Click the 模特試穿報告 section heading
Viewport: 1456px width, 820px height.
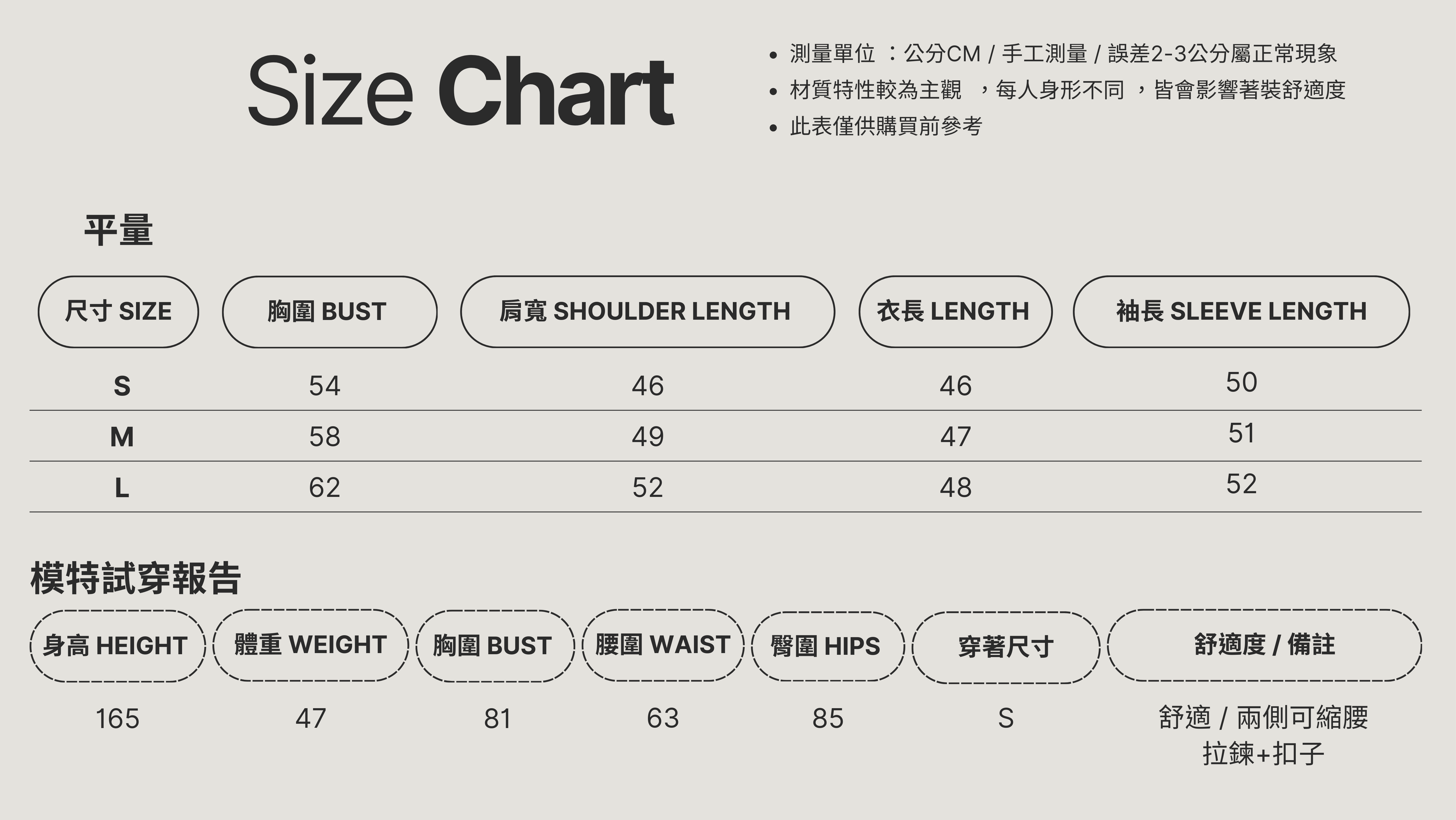click(136, 578)
